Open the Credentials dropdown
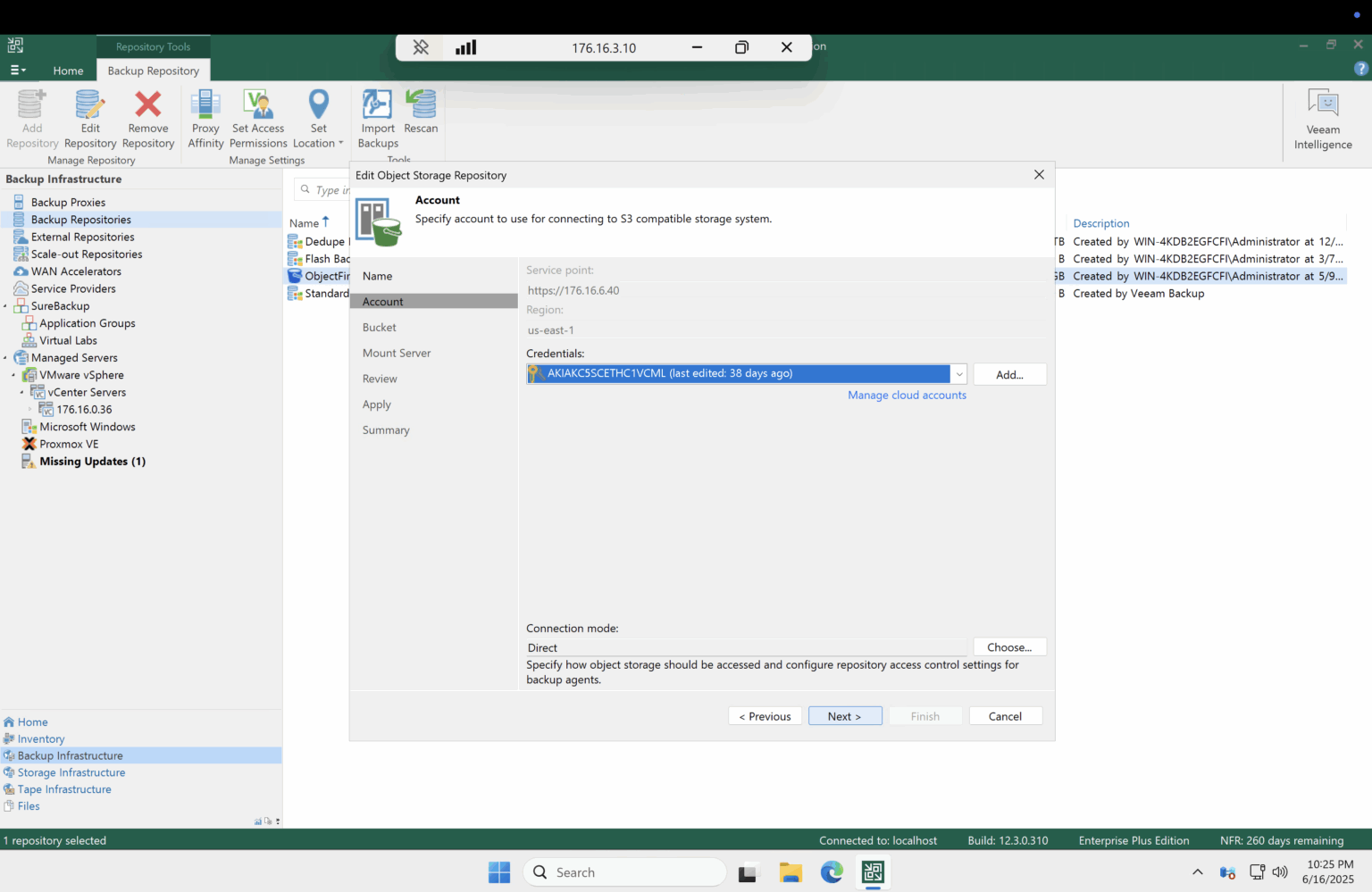1372x892 pixels. click(x=958, y=374)
